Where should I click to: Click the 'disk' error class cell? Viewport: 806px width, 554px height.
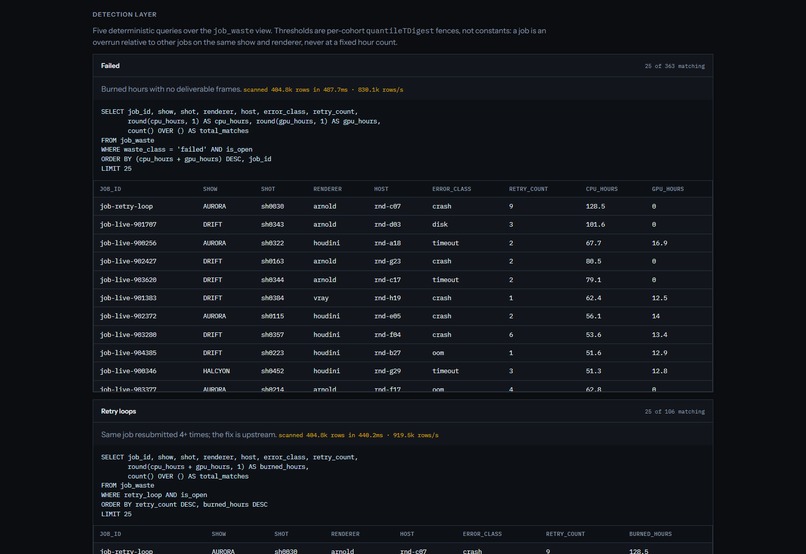[439, 225]
